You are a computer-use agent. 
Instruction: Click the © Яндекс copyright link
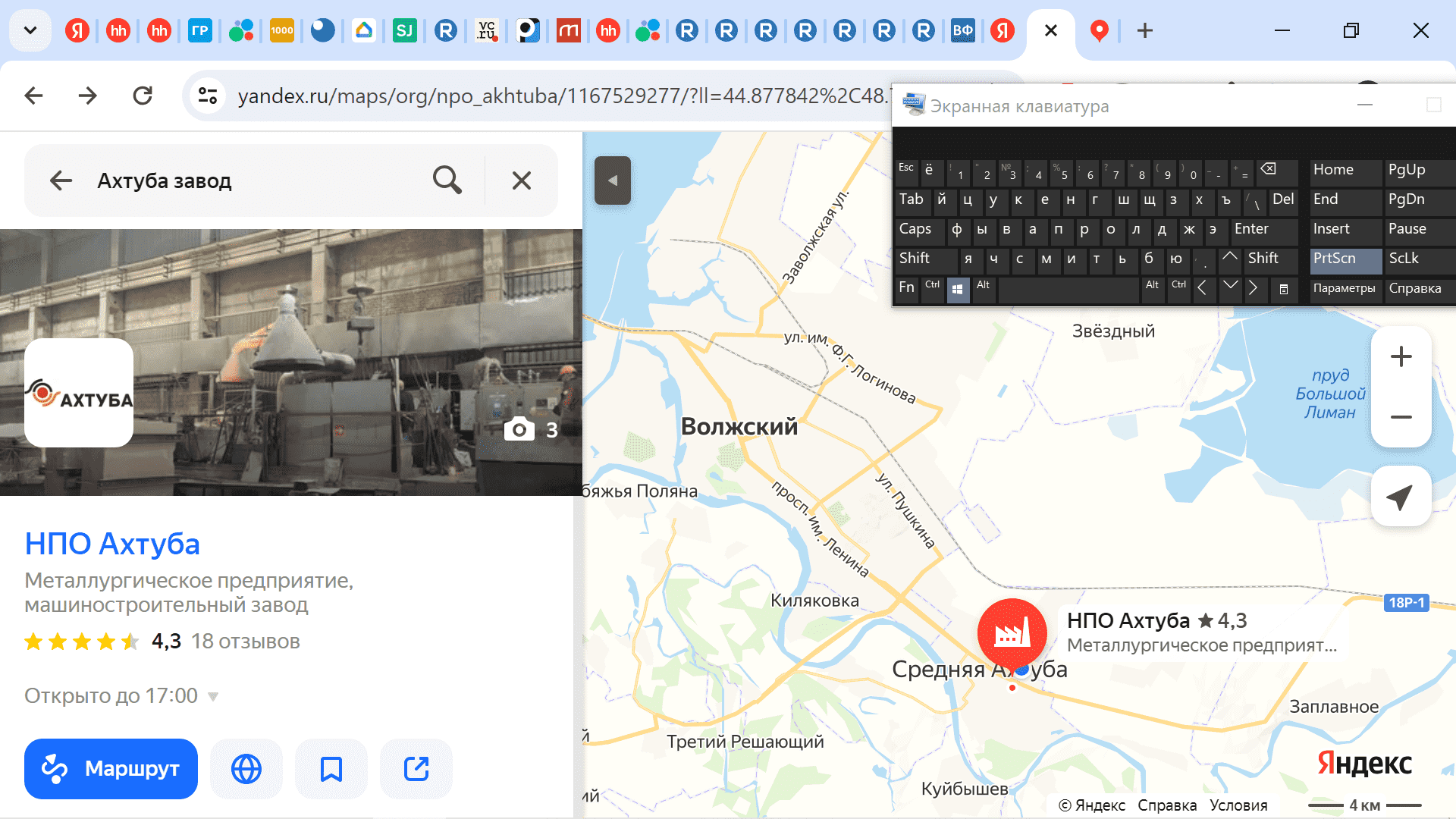tap(1092, 805)
